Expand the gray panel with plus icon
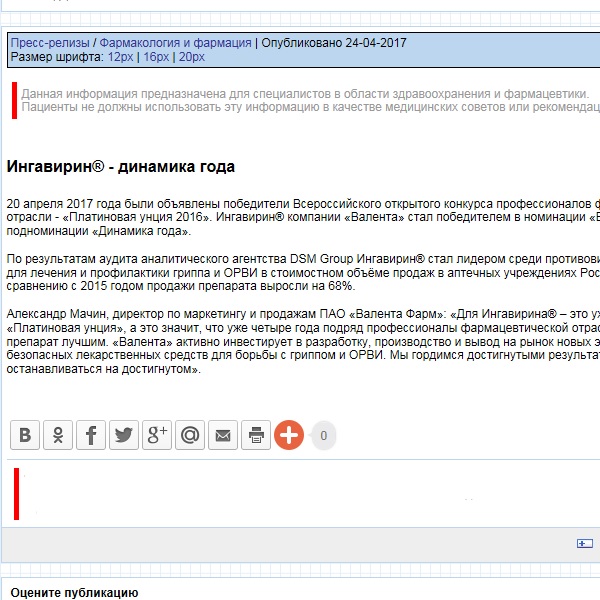This screenshot has width=600, height=600. 585,543
